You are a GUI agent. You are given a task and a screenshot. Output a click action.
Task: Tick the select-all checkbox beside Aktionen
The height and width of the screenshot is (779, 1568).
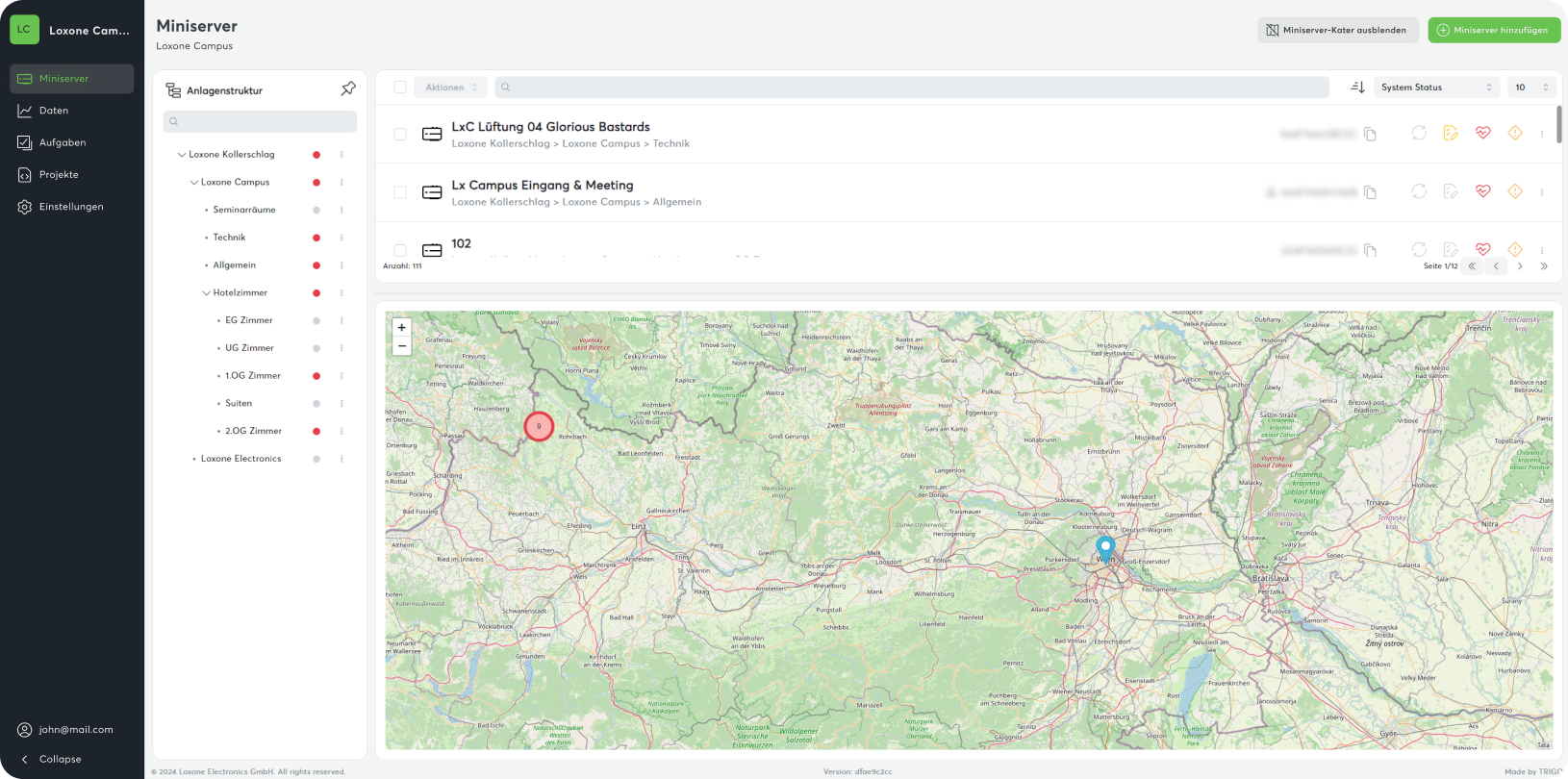pyautogui.click(x=400, y=88)
